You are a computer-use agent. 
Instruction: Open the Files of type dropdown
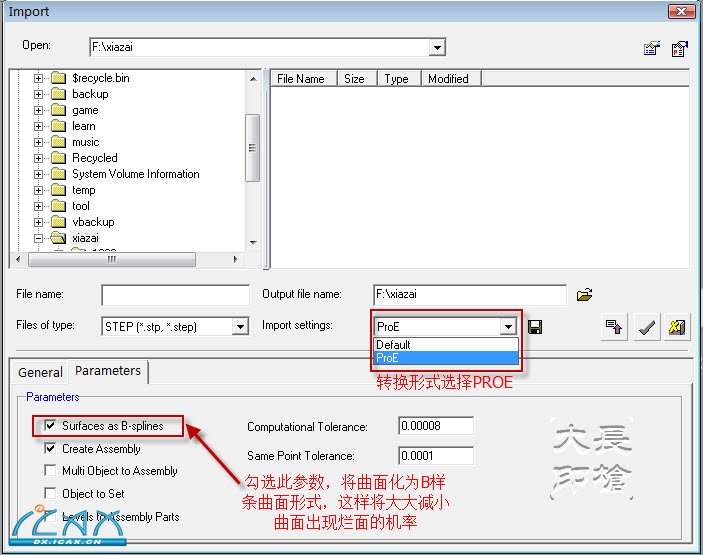click(240, 326)
